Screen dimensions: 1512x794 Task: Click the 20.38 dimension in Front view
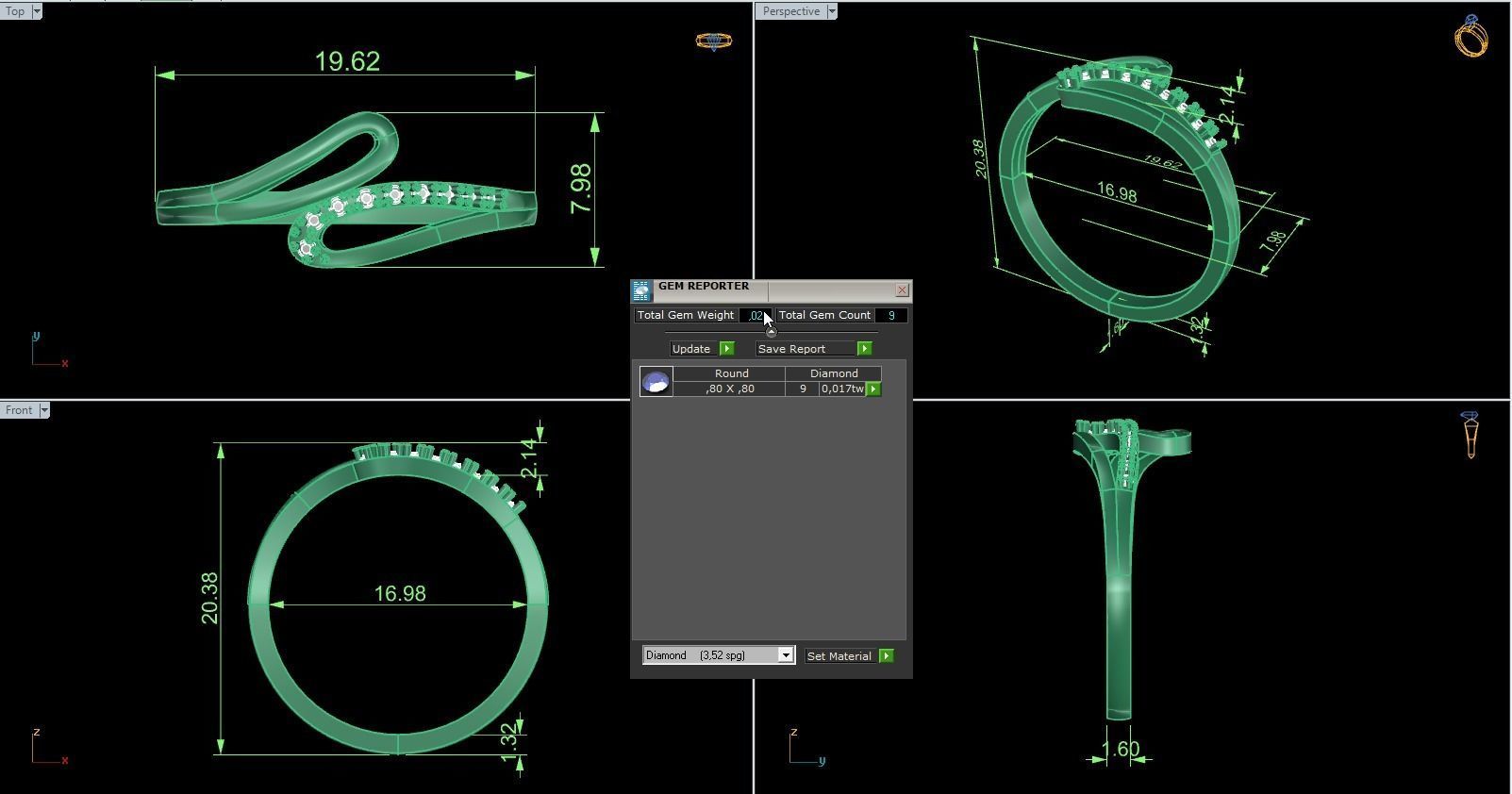tap(209, 598)
